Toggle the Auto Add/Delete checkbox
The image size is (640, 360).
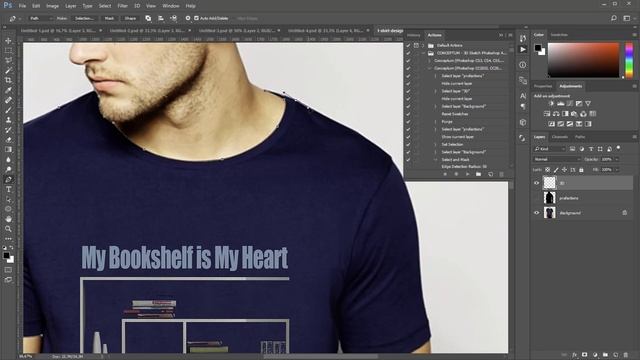pos(196,18)
